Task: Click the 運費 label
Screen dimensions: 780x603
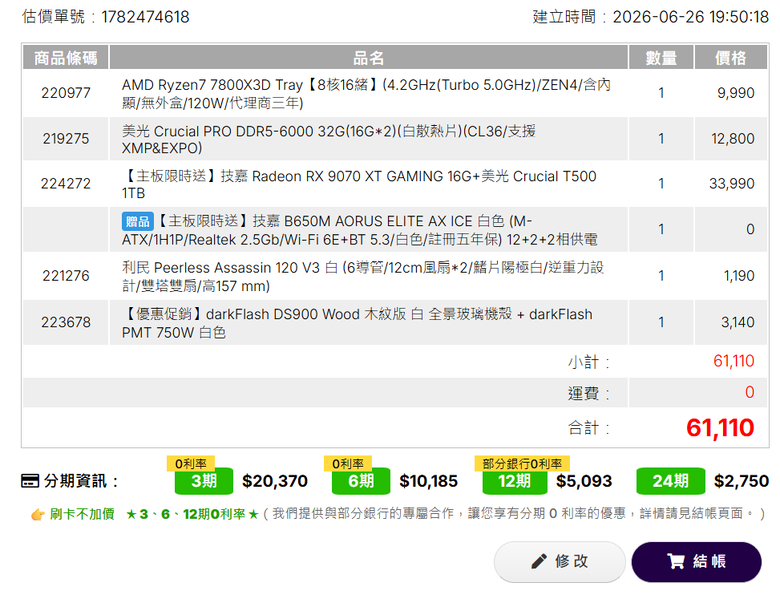Action: pyautogui.click(x=588, y=393)
